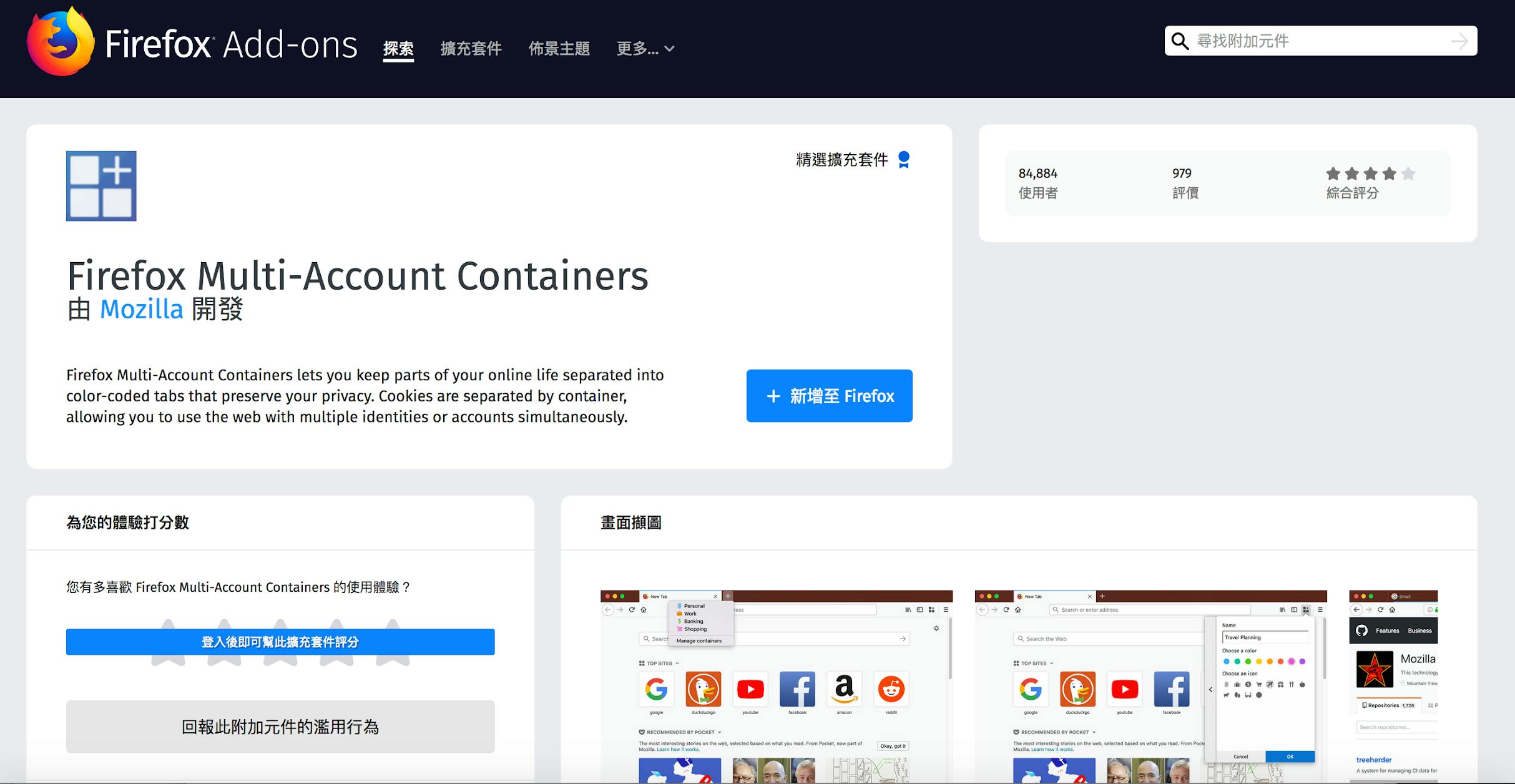The height and width of the screenshot is (784, 1515).
Task: Open the Mozilla developer link
Action: tap(142, 309)
